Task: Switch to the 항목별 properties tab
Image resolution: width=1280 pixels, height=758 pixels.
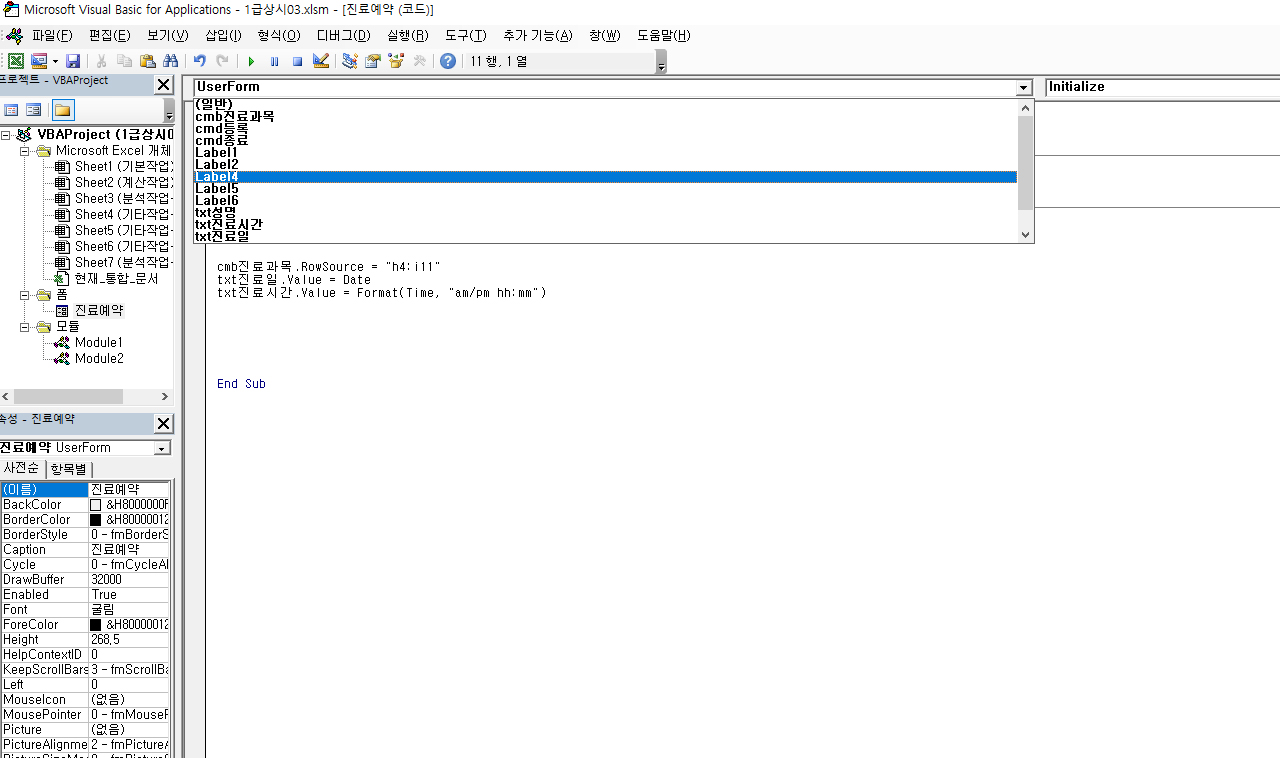Action: point(69,469)
